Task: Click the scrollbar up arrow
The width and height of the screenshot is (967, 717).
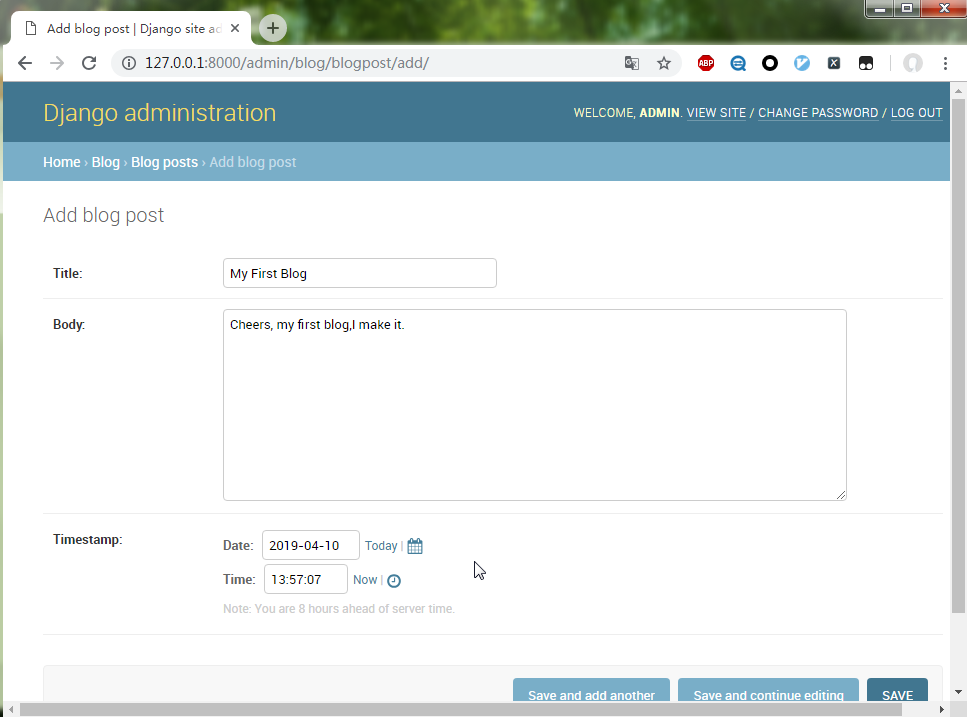Action: pos(958,91)
